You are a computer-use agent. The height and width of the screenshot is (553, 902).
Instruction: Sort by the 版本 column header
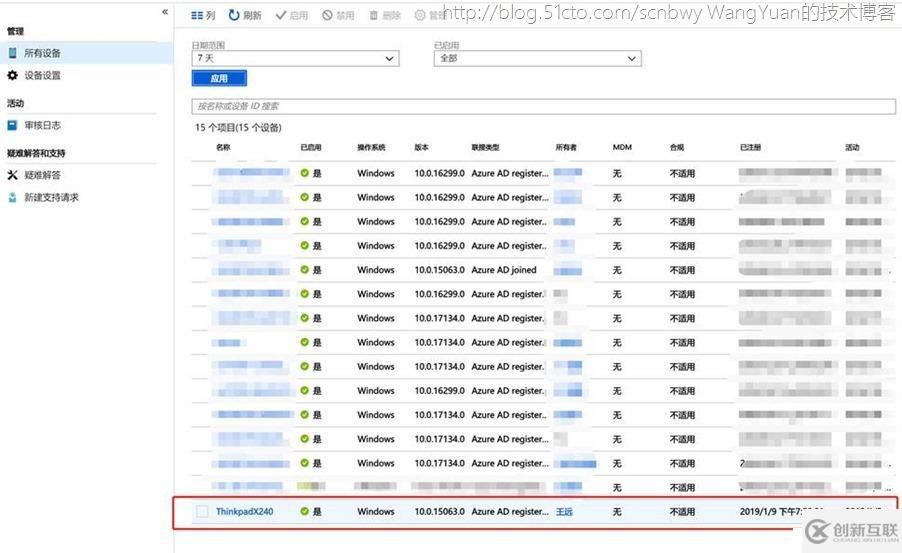422,147
